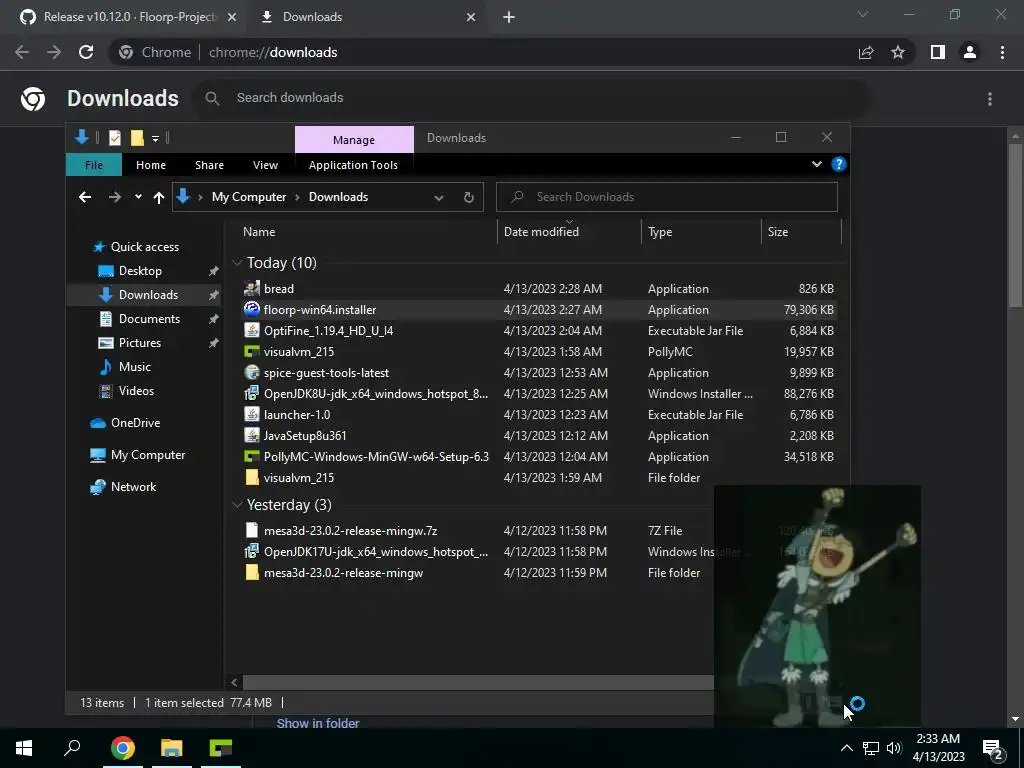Open the Application Tools ribbon tab

(x=353, y=165)
